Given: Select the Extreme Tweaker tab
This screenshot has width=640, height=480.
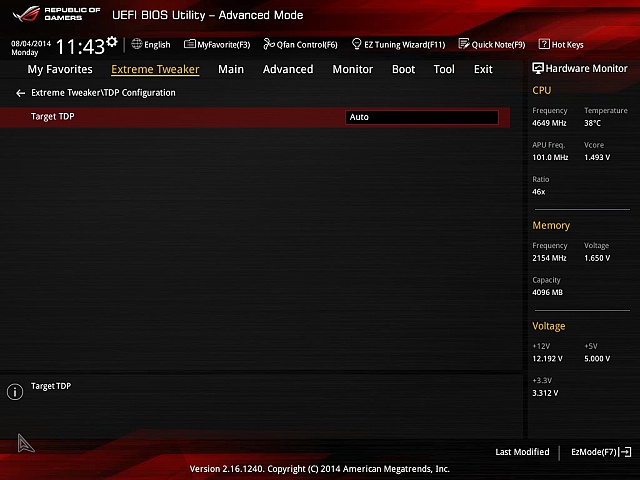Looking at the screenshot, I should point(155,69).
